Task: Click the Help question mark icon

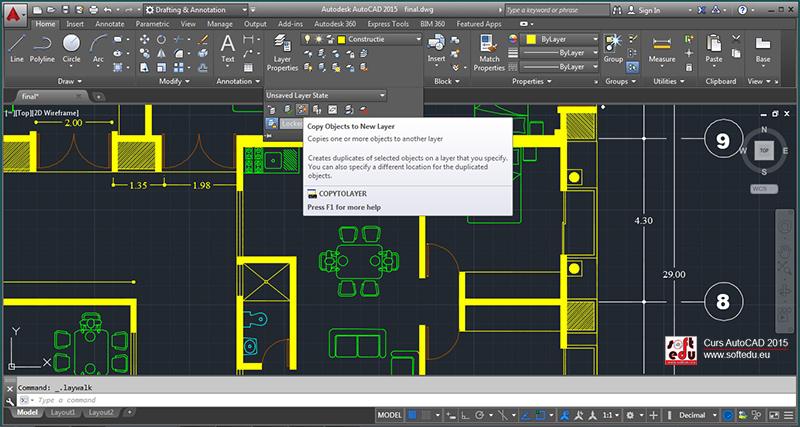Action: click(x=742, y=10)
